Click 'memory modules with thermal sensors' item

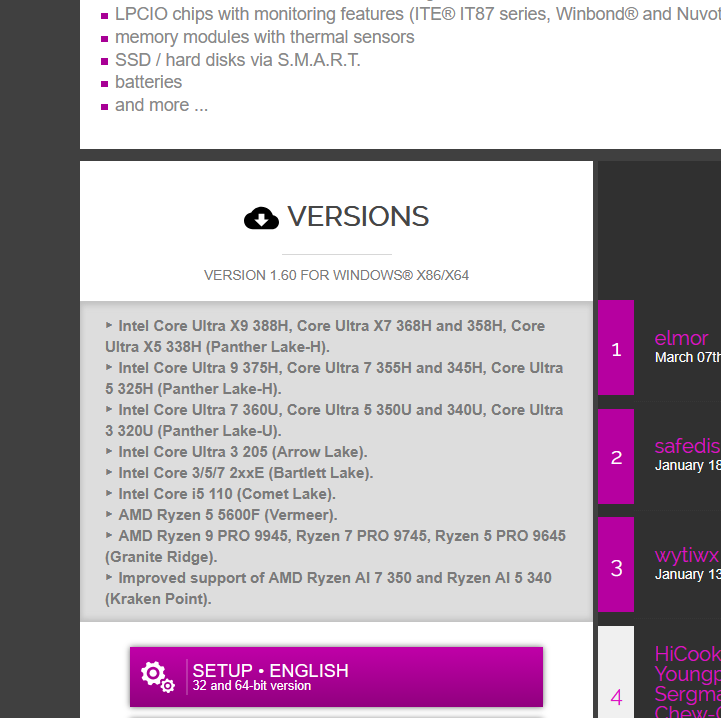tap(264, 37)
